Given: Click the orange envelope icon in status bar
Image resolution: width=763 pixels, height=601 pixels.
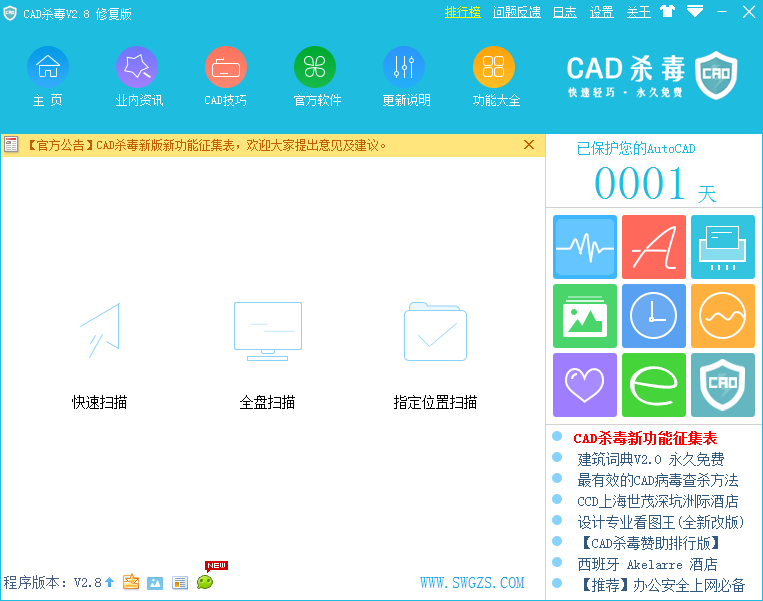Looking at the screenshot, I should 131,582.
